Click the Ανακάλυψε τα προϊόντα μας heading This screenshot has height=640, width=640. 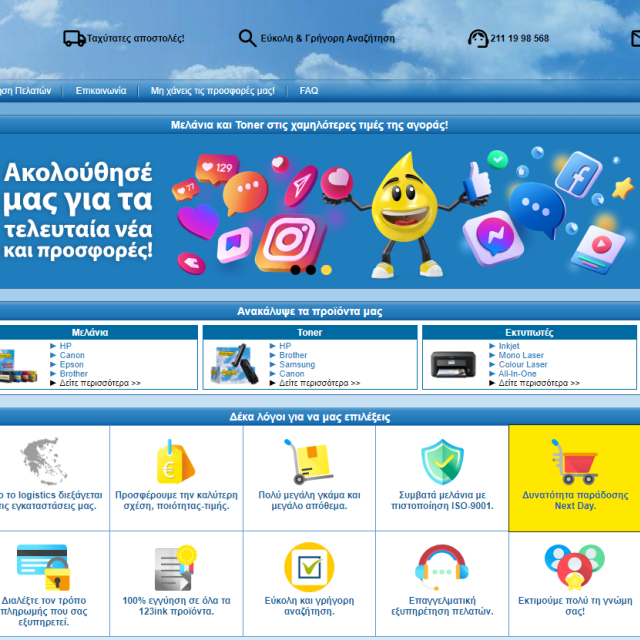pos(310,311)
